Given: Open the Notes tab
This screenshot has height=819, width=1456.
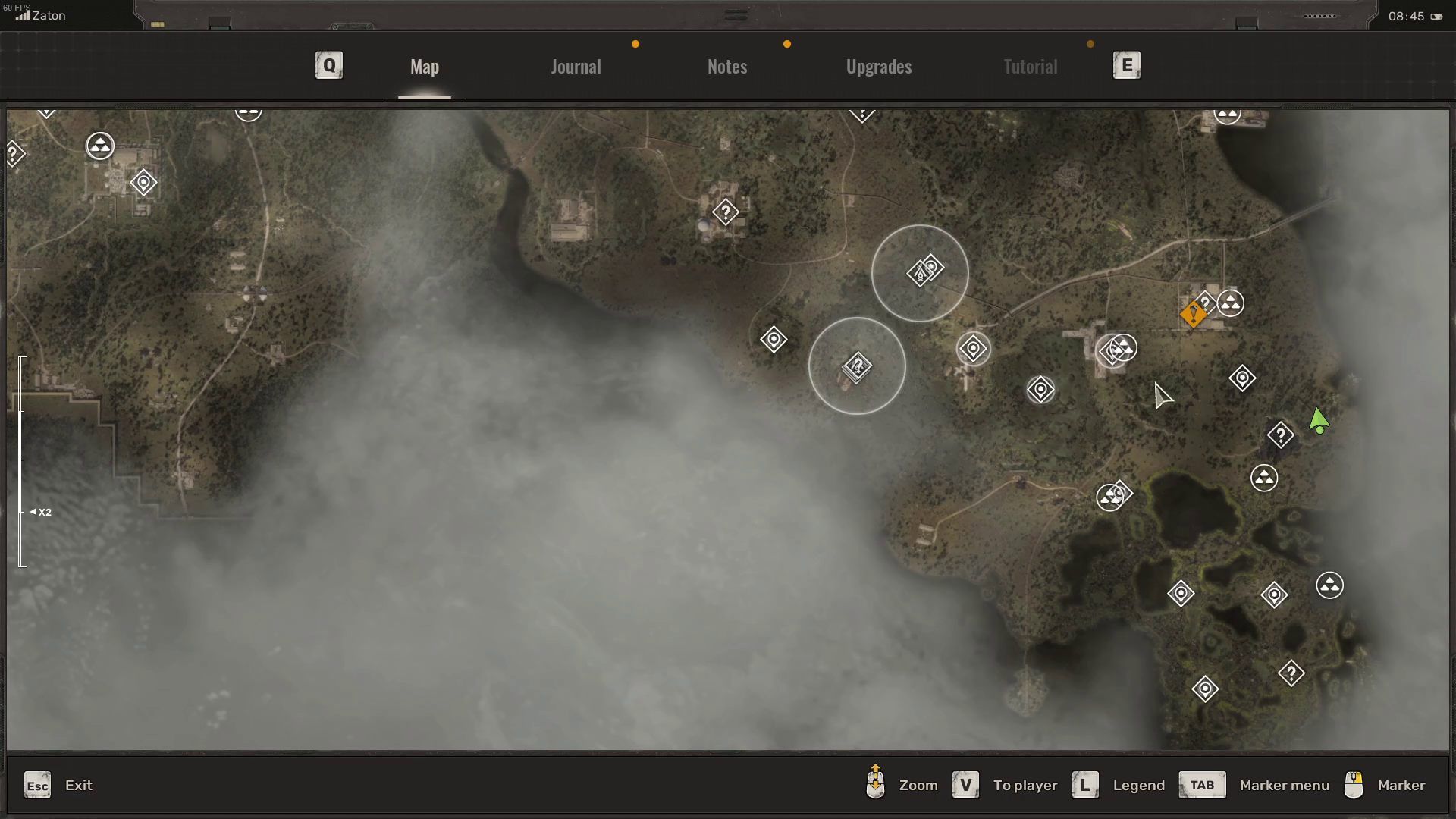Looking at the screenshot, I should point(726,67).
